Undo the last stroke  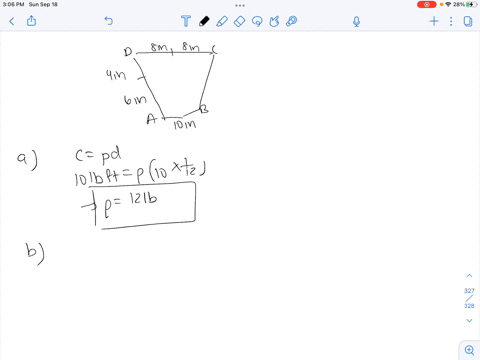coord(109,21)
